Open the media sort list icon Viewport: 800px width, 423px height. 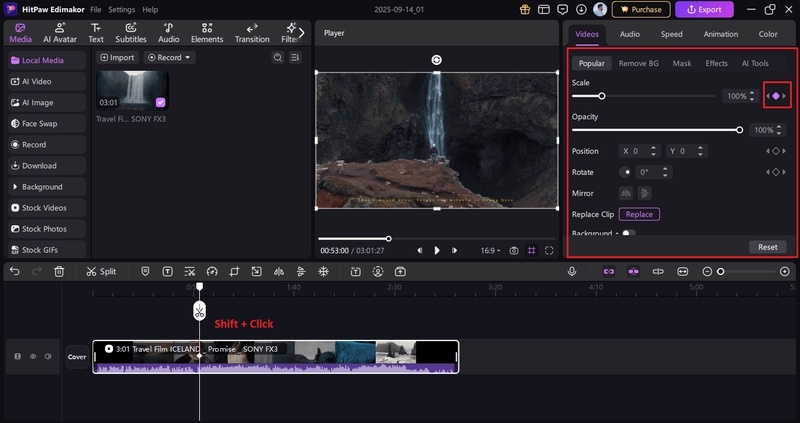(x=295, y=58)
